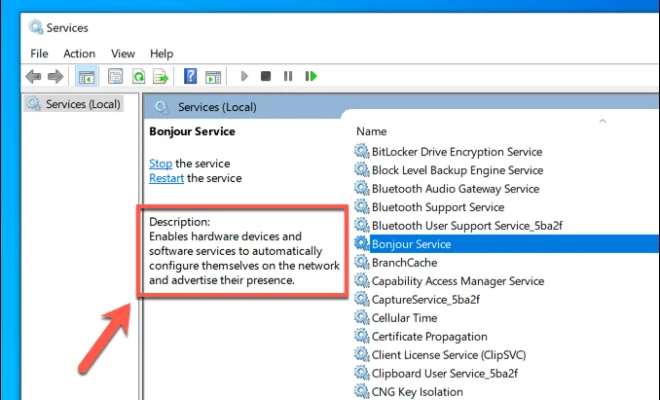660x400 pixels.
Task: Select Bluetooth User Support Service_5ba2f
Action: click(467, 226)
